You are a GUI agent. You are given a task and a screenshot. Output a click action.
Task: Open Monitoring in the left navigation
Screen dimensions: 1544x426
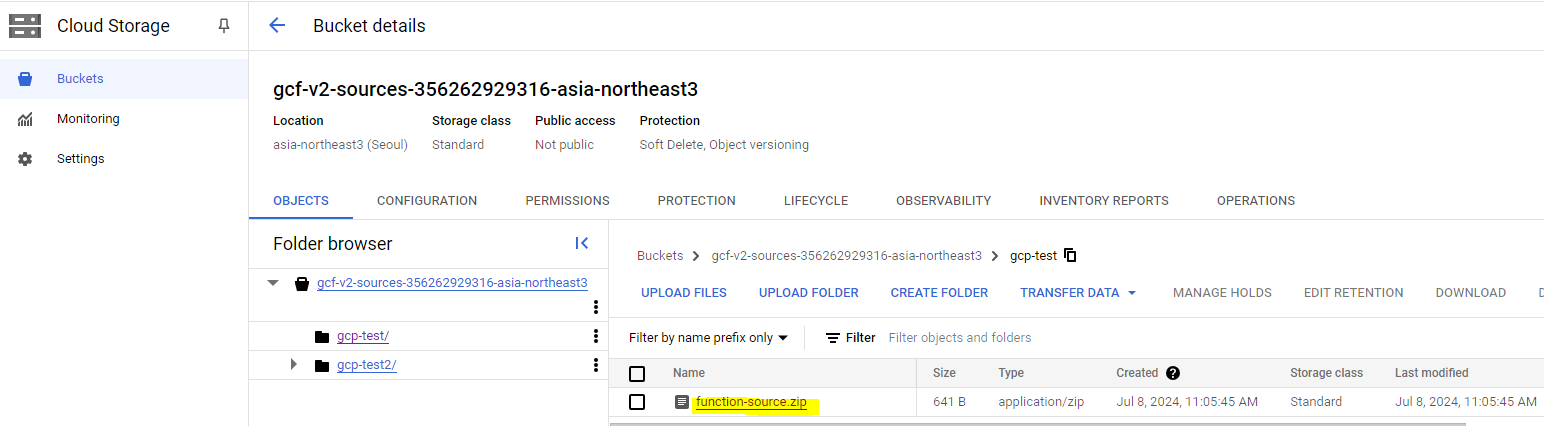[x=124, y=119]
